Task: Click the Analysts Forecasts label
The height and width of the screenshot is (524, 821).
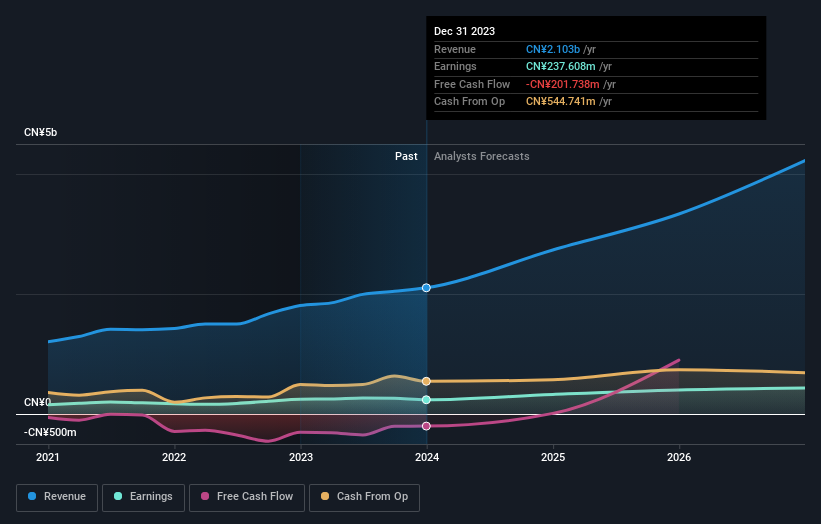Action: pos(481,157)
